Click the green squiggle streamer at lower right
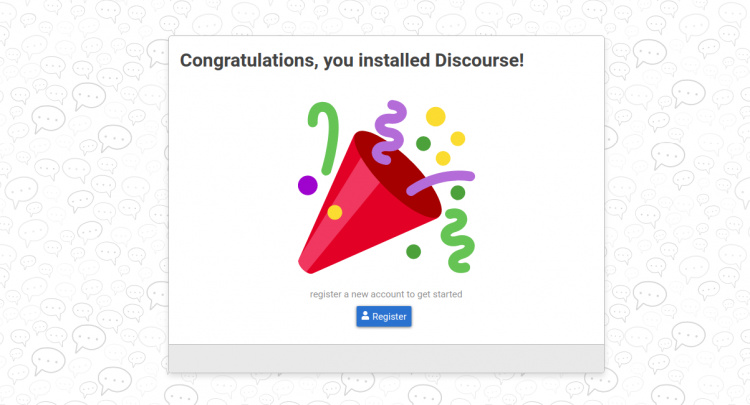 [459, 240]
